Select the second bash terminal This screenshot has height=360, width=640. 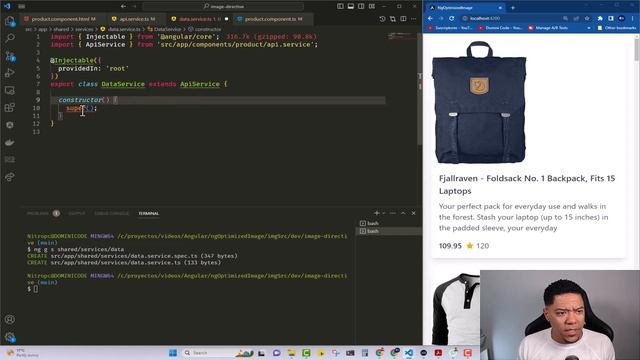coord(389,231)
